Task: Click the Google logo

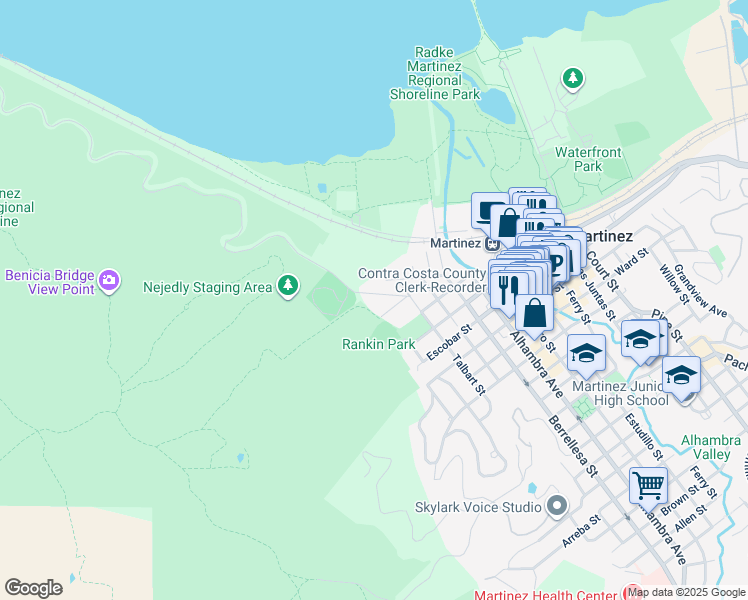Action: 34,588
